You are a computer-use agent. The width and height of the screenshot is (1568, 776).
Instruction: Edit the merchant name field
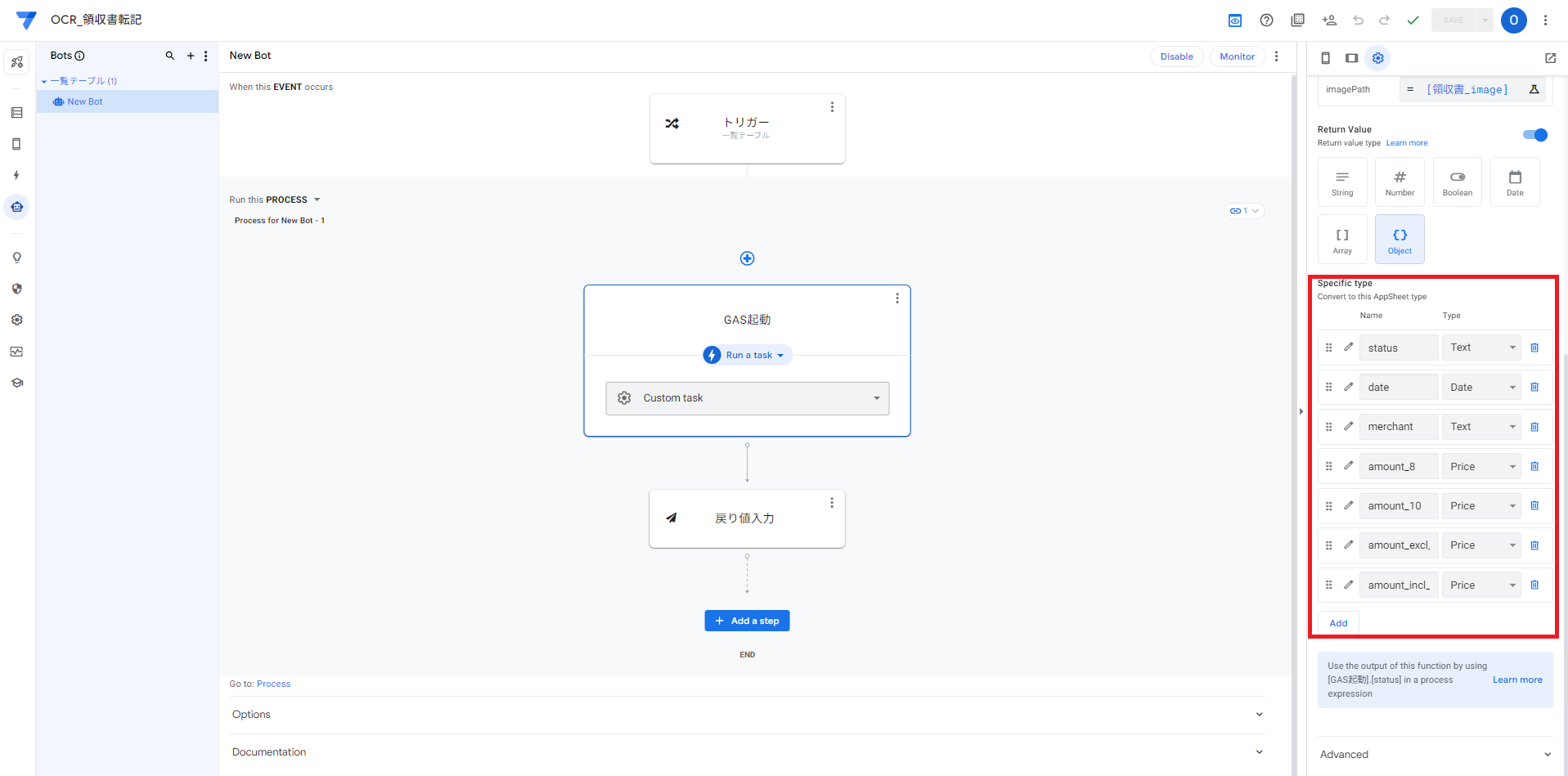1399,427
